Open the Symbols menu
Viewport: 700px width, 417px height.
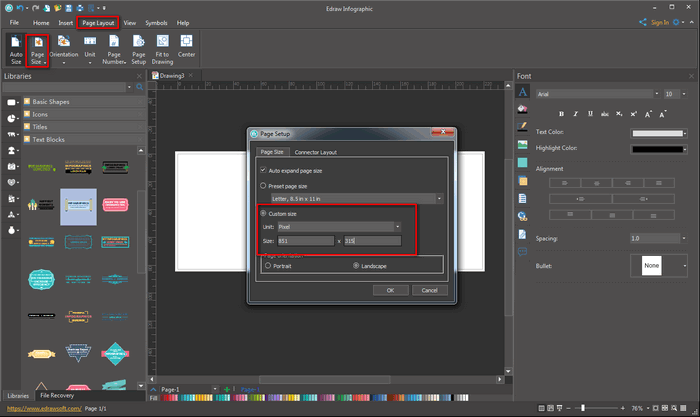click(157, 22)
